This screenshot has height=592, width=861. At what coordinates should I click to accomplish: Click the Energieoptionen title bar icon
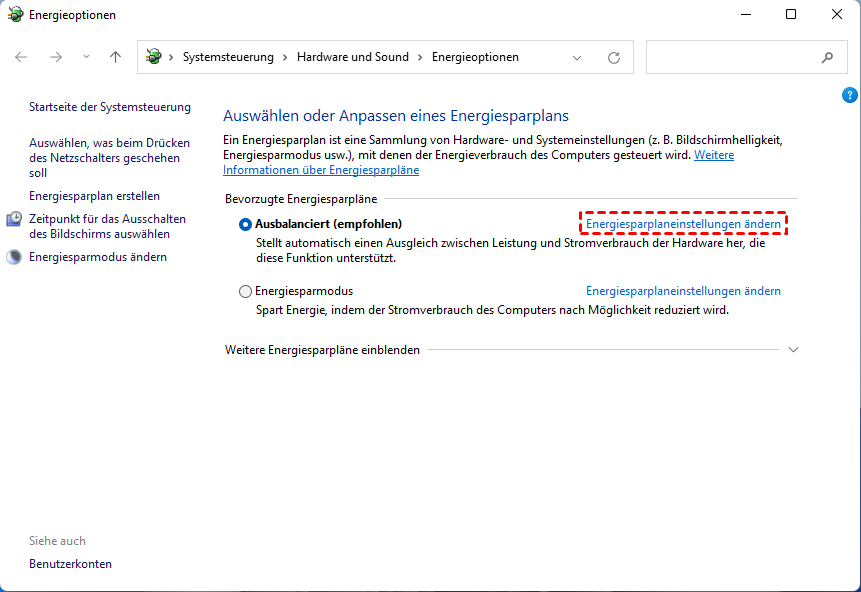point(15,14)
